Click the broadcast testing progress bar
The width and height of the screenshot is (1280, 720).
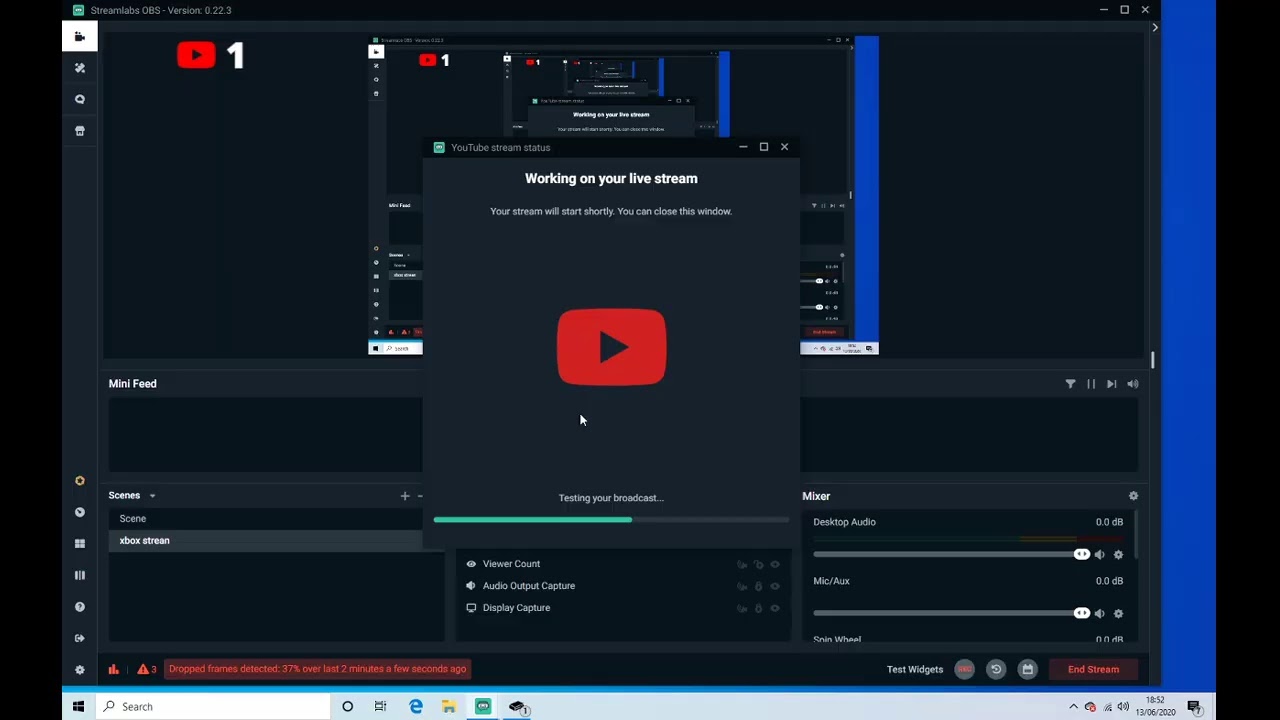tap(611, 520)
